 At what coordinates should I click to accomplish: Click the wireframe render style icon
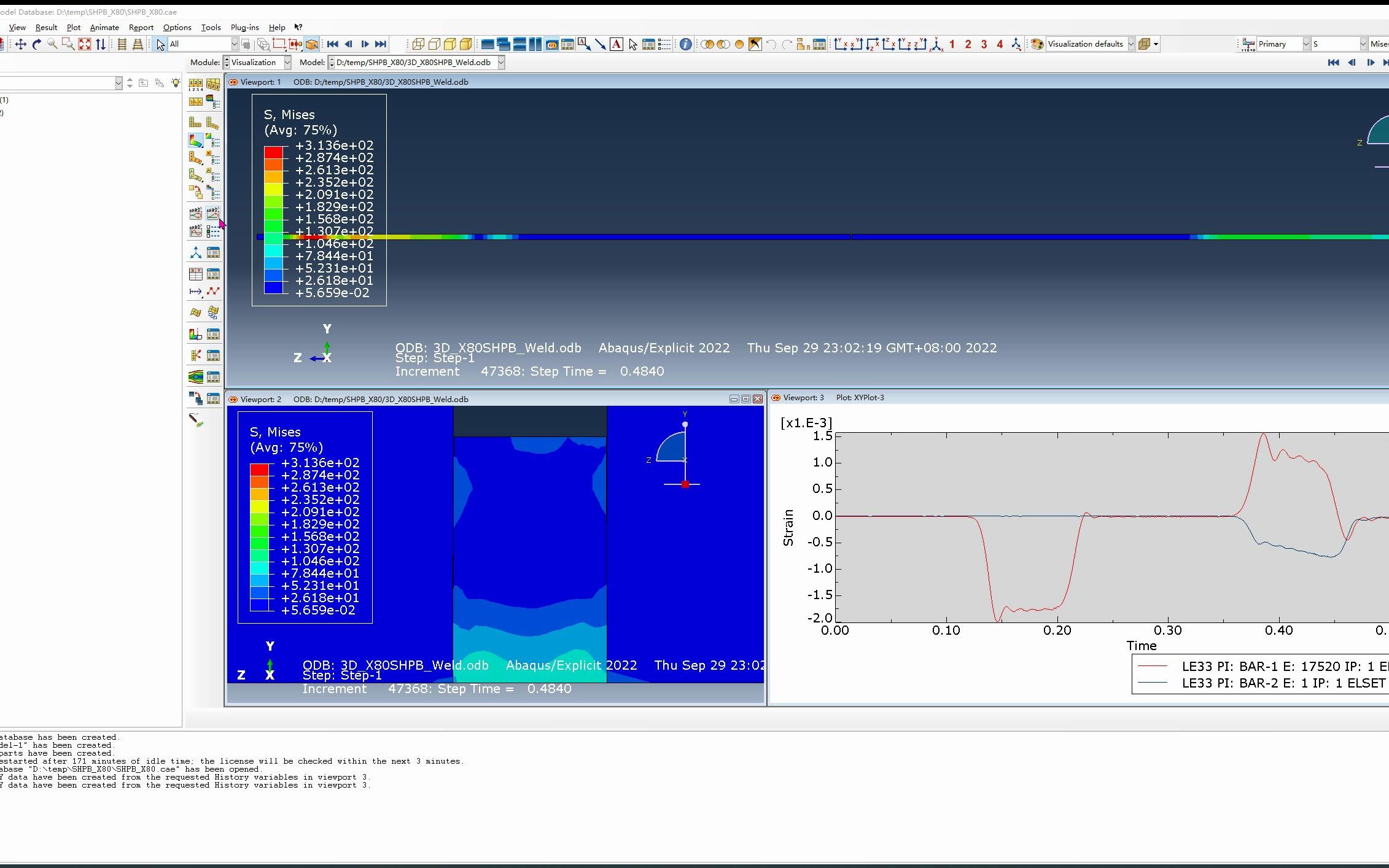pyautogui.click(x=418, y=44)
